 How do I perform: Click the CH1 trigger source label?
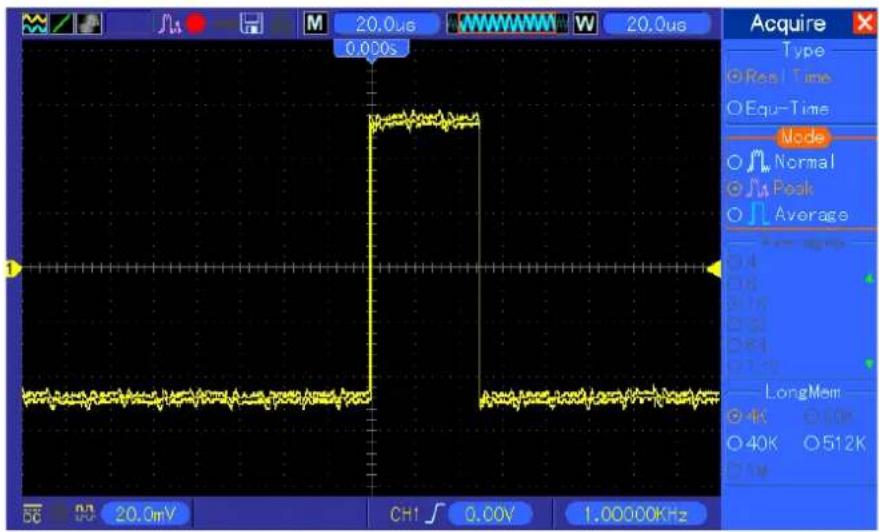click(404, 514)
